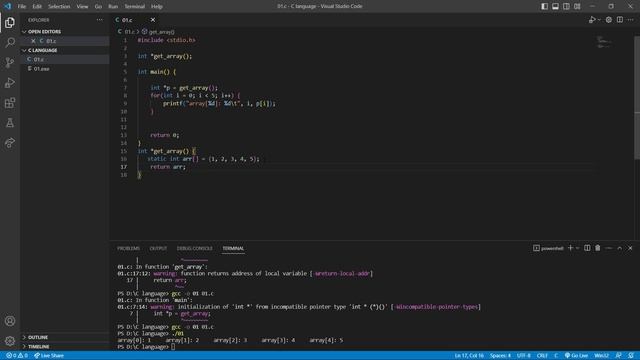Image resolution: width=640 pixels, height=360 pixels.
Task: Select language mode C in status bar
Action: (556, 356)
